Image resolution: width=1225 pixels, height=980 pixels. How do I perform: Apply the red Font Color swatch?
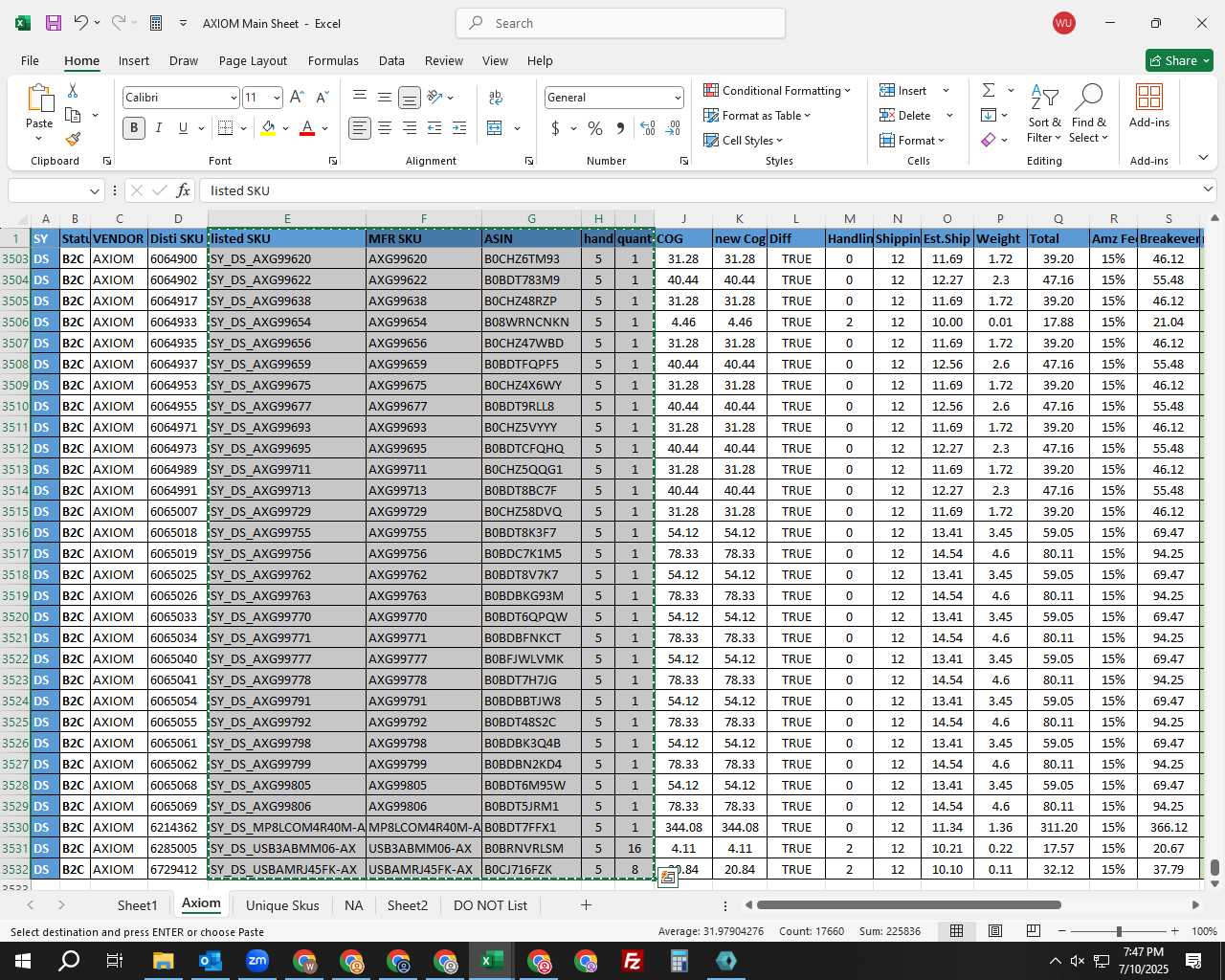[307, 127]
